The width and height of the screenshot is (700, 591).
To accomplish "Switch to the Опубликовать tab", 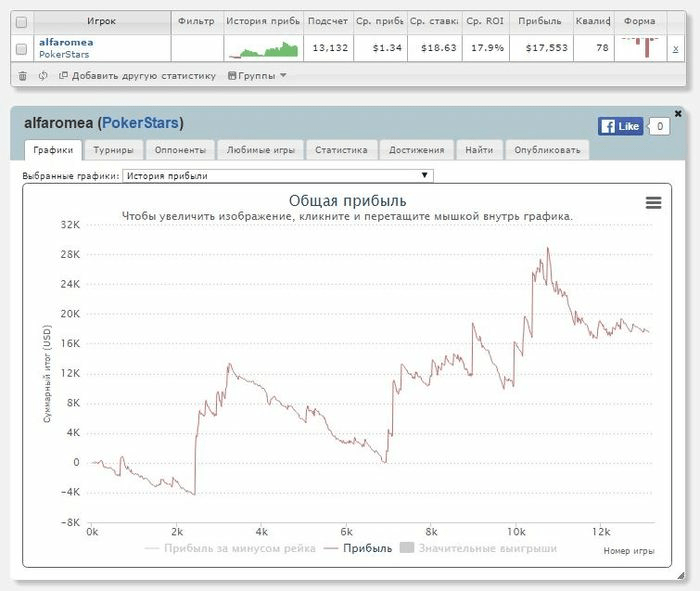I will click(547, 150).
